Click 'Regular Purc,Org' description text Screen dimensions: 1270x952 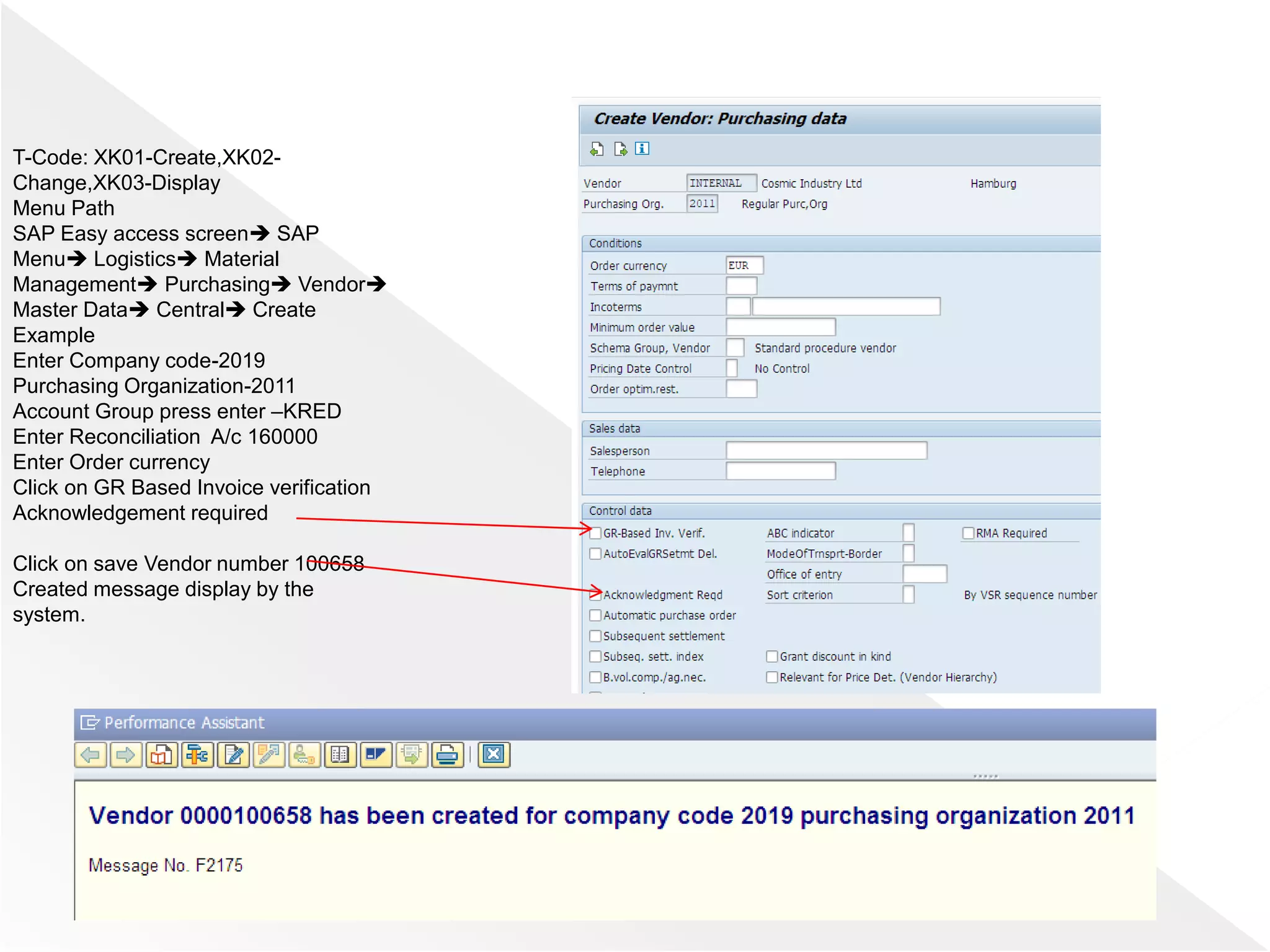click(x=784, y=204)
